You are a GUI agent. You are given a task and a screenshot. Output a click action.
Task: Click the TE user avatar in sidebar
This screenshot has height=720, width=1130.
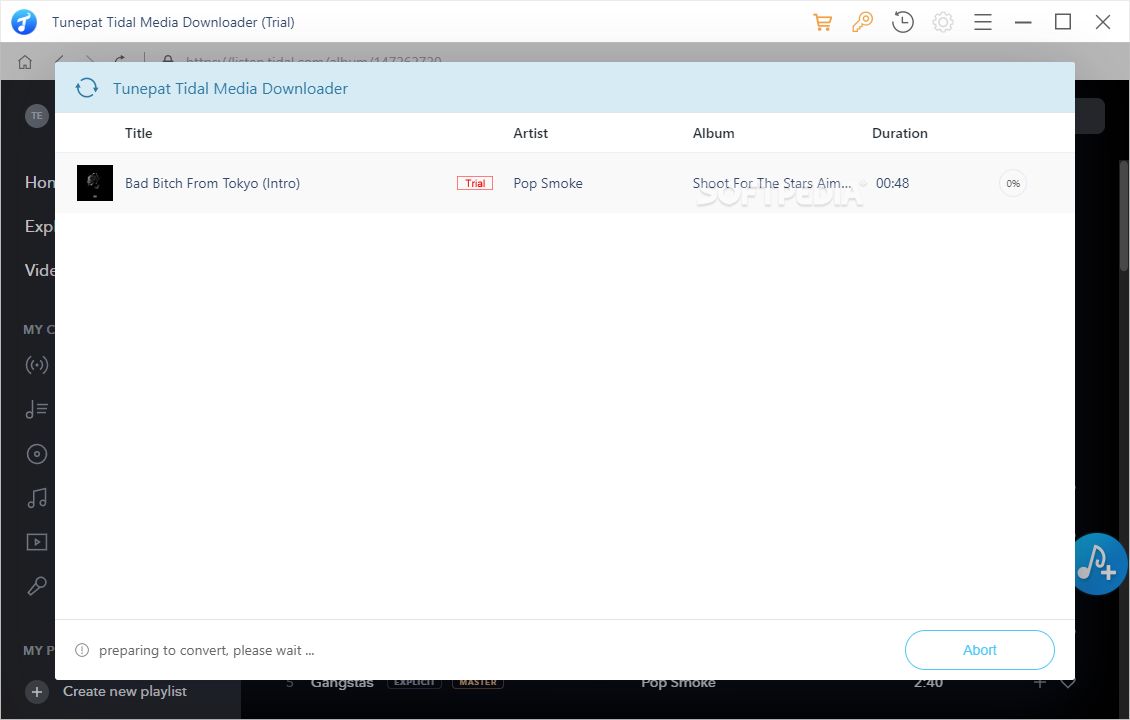coord(37,115)
